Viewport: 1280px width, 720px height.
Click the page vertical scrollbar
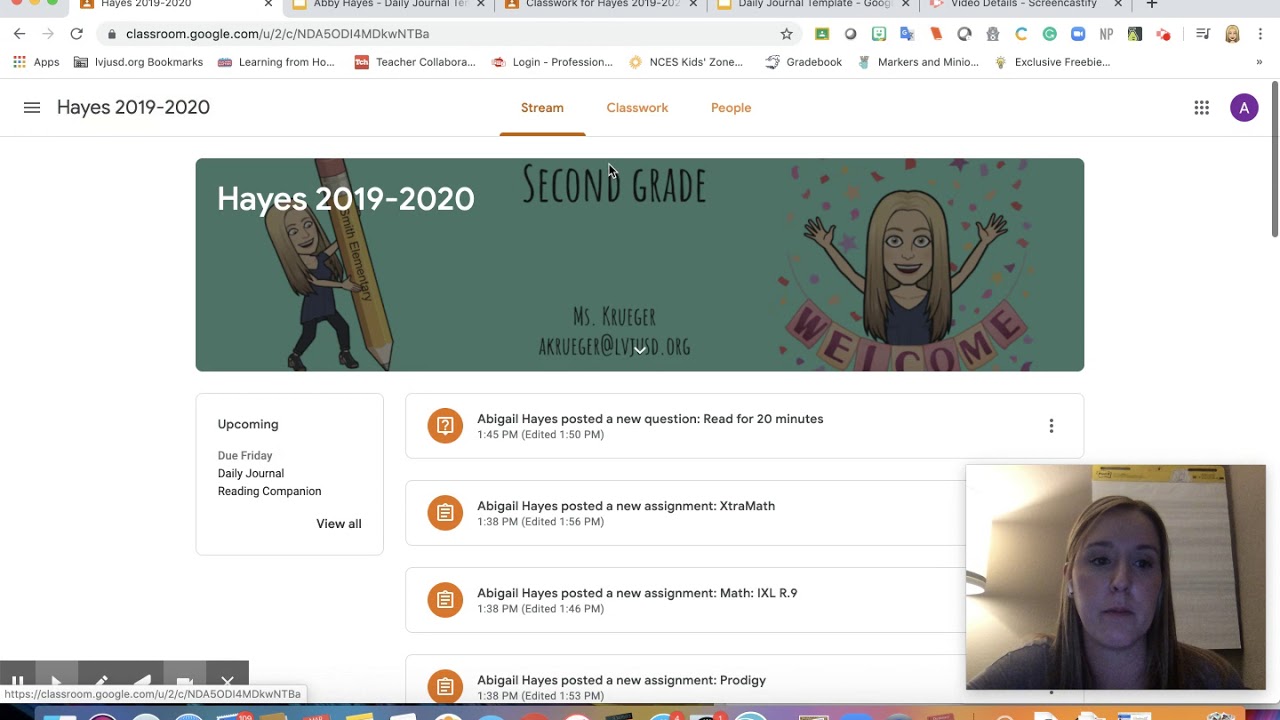[x=1274, y=160]
